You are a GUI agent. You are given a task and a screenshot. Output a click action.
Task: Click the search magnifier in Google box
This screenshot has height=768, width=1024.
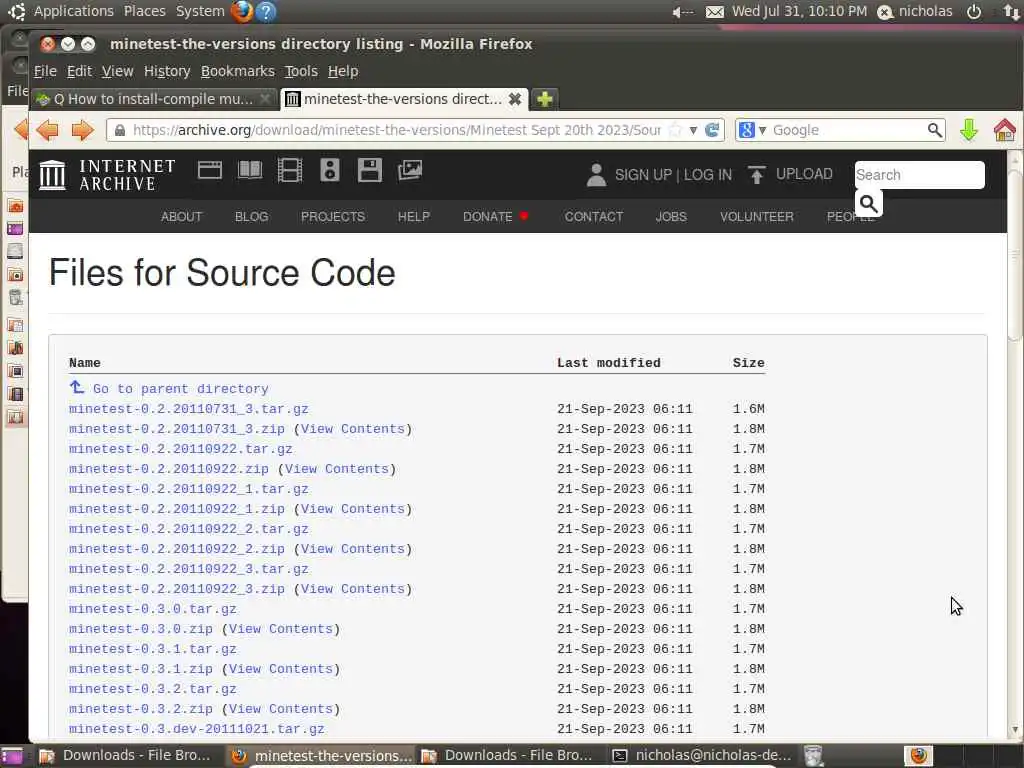[935, 130]
